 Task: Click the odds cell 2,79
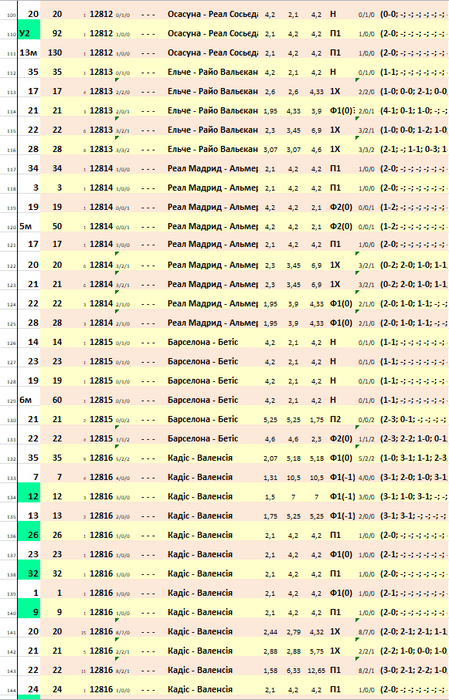(293, 632)
